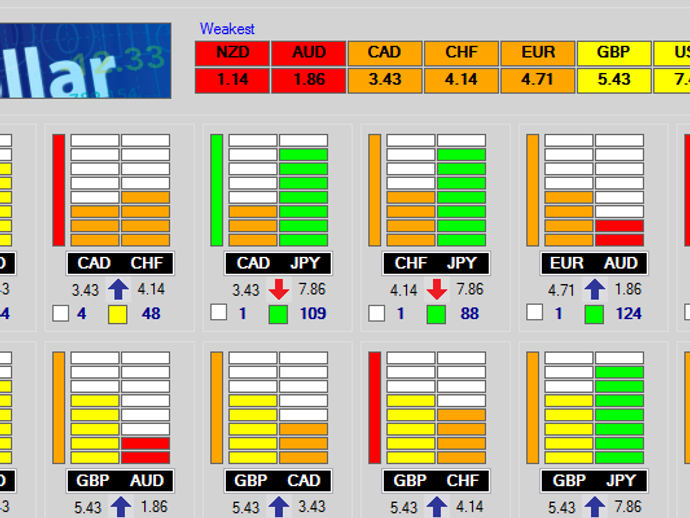Screen dimensions: 690x518
Task: Click the 3.43 value under CAD header
Action: tap(385, 81)
